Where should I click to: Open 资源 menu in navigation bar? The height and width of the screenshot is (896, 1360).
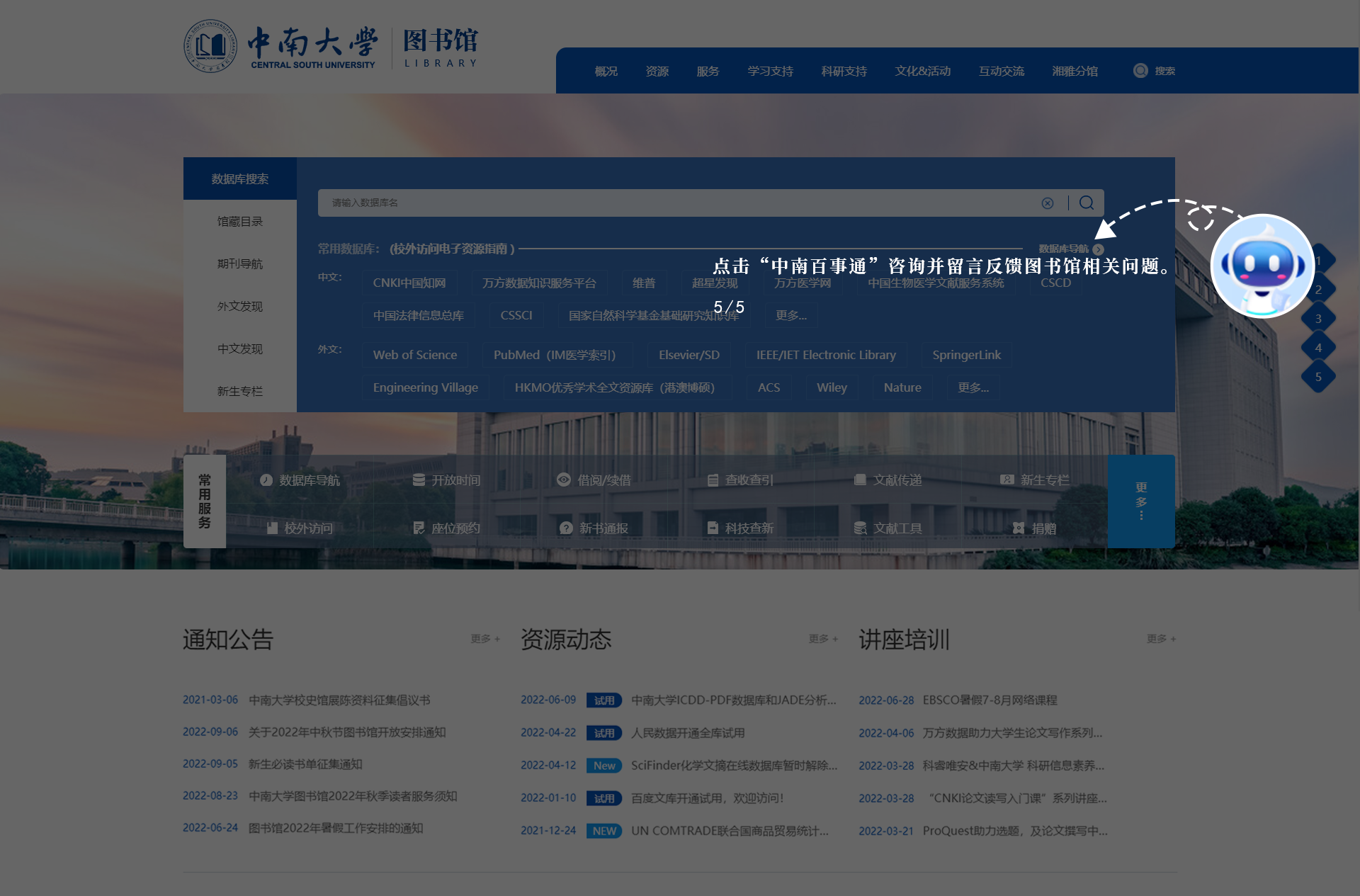pyautogui.click(x=657, y=72)
